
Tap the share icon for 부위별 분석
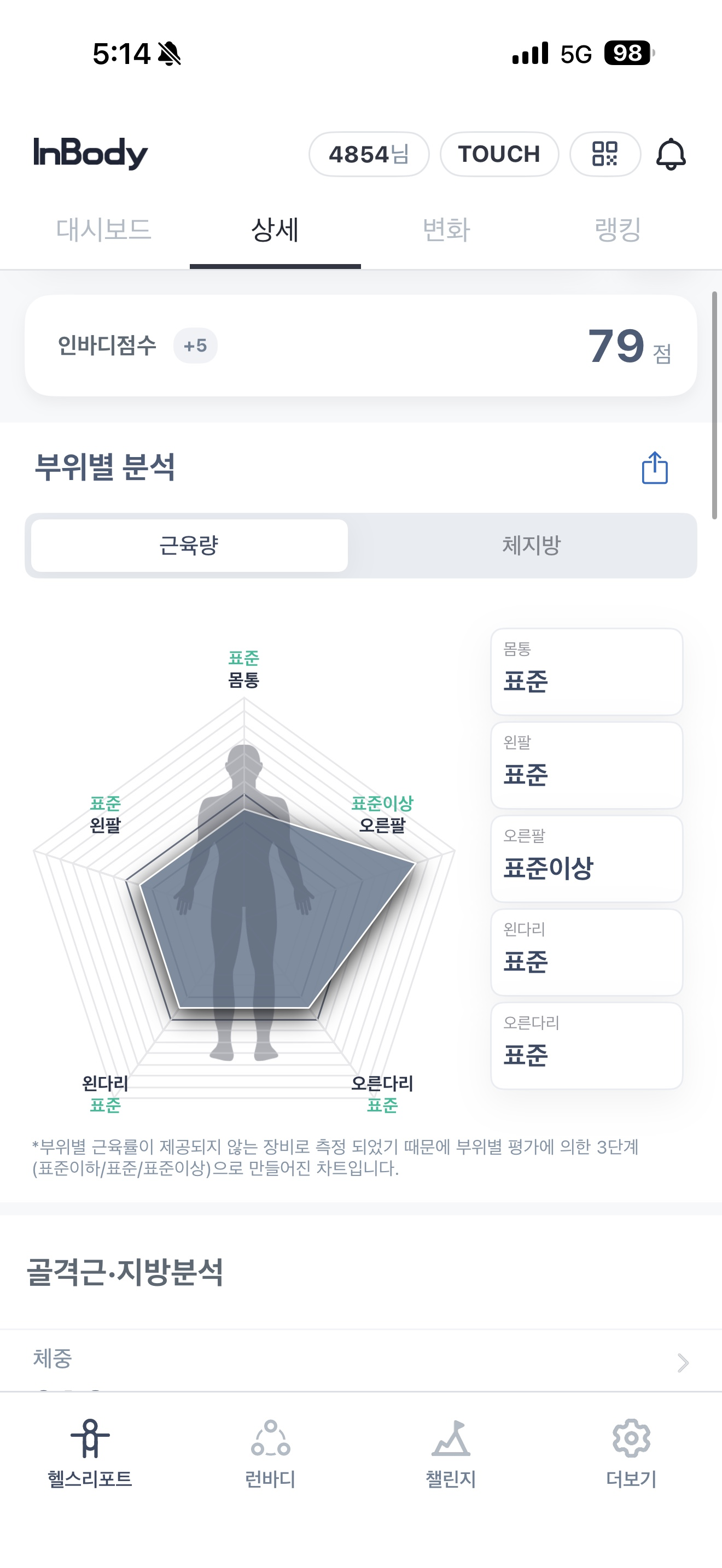[654, 468]
